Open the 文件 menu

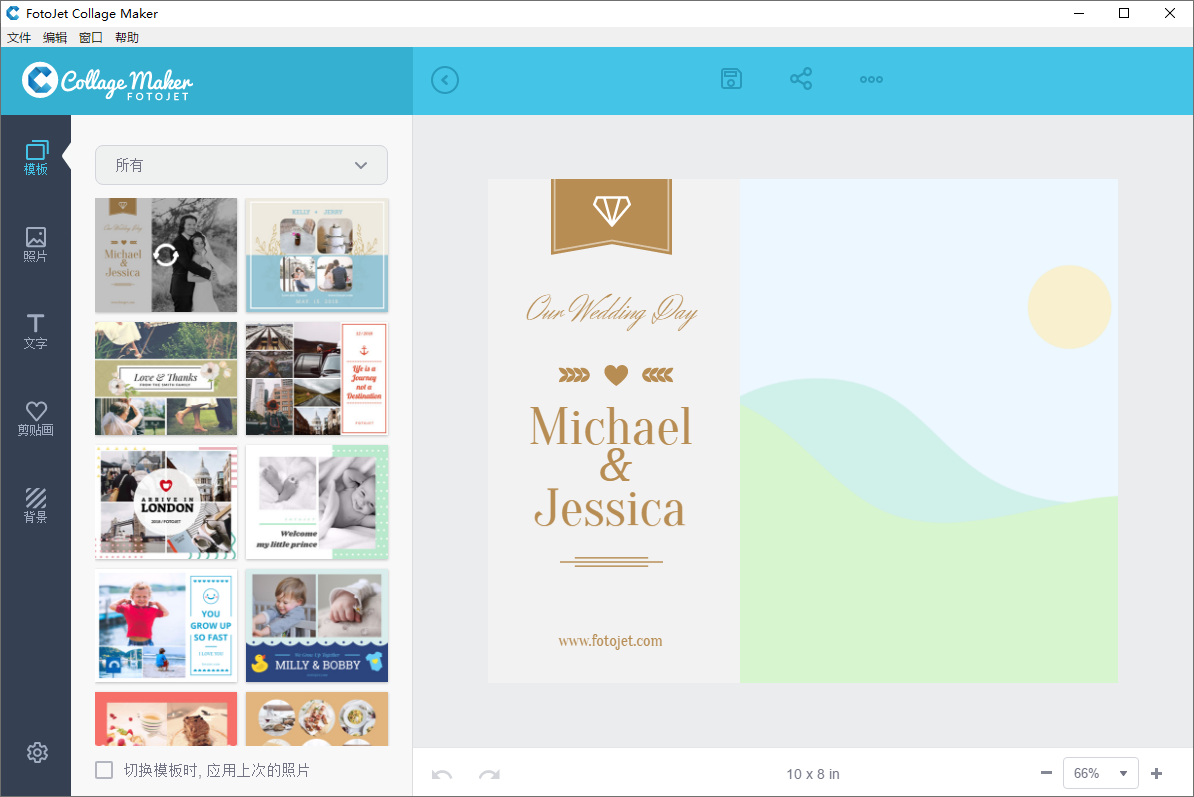point(19,38)
